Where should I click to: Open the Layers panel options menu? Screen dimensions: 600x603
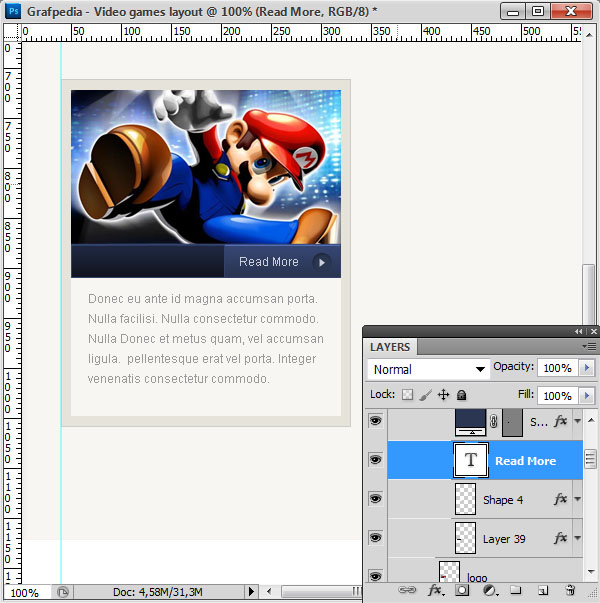590,346
